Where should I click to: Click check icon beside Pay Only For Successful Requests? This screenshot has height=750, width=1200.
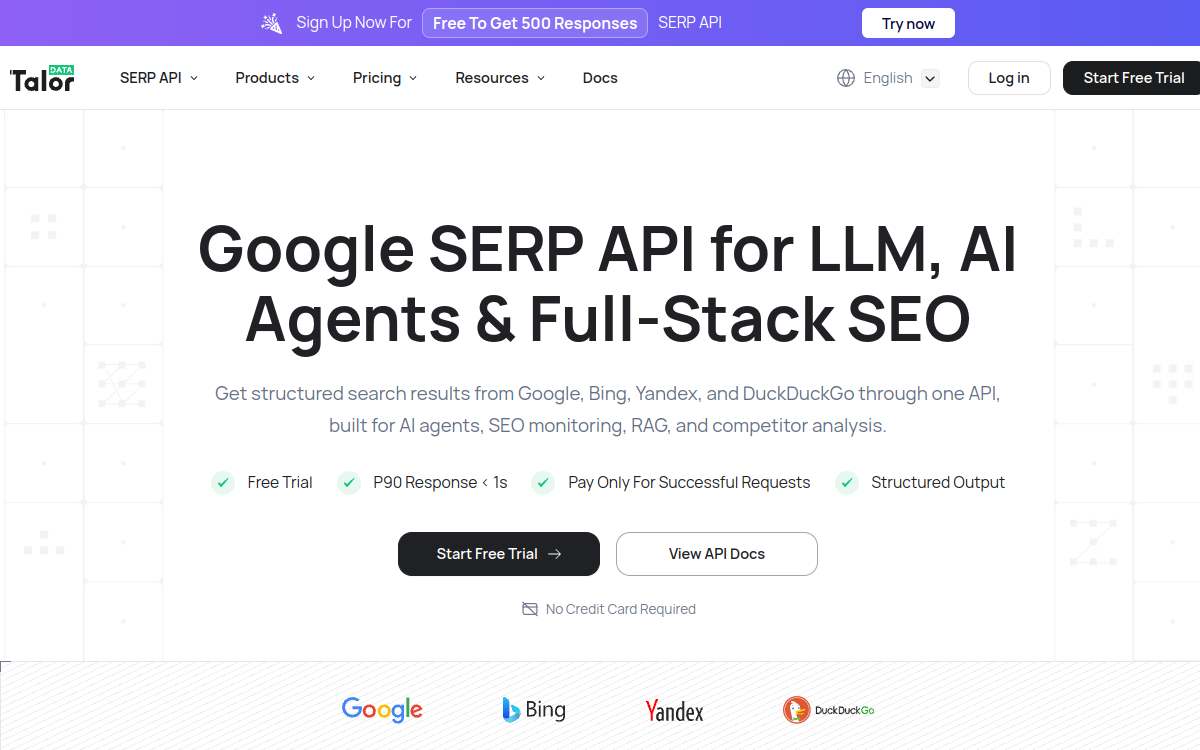click(543, 483)
